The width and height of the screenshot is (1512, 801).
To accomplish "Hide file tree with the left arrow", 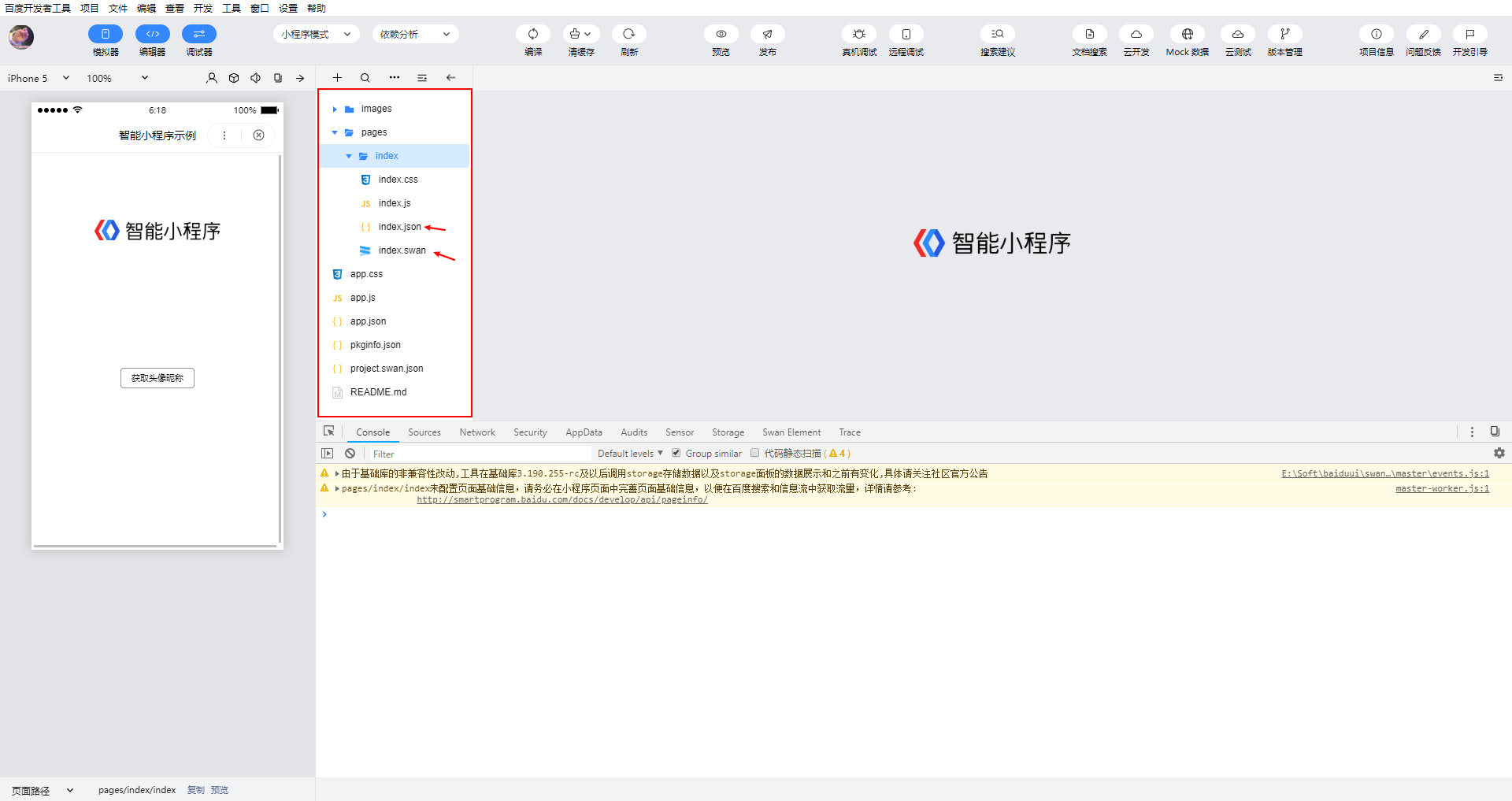I will [450, 77].
